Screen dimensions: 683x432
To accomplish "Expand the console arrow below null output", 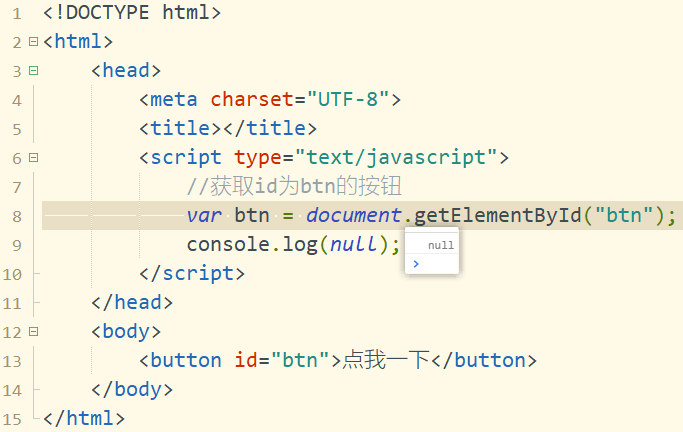I will [416, 263].
